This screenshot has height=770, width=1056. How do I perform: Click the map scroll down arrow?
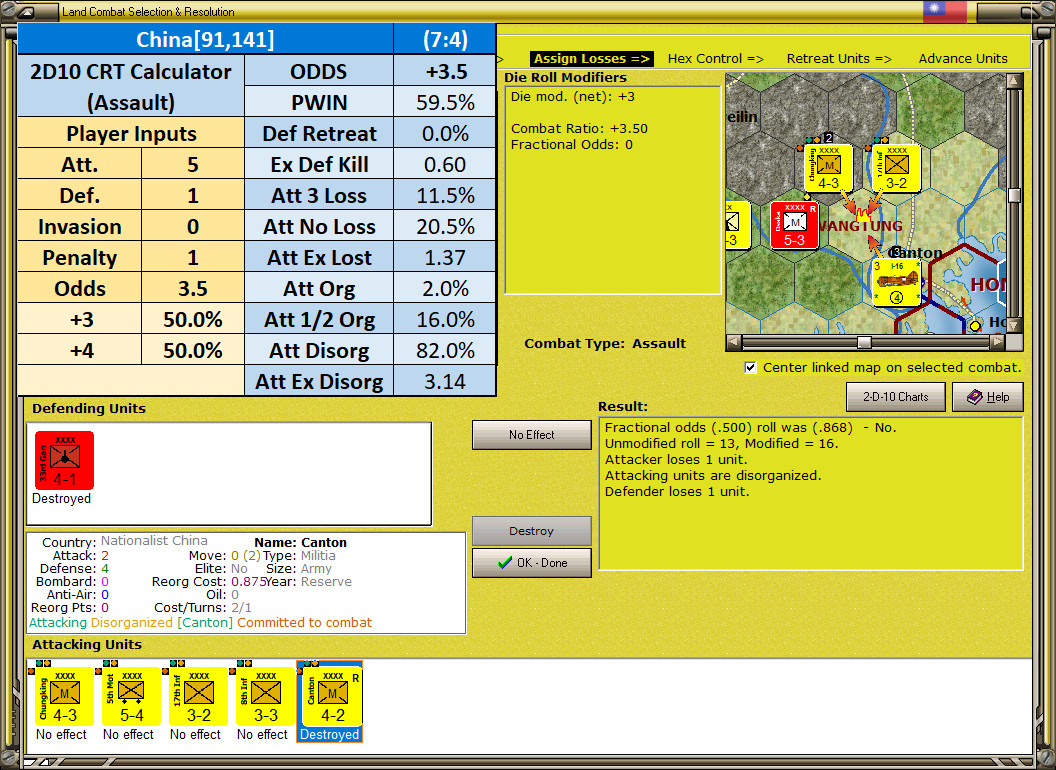click(1014, 325)
